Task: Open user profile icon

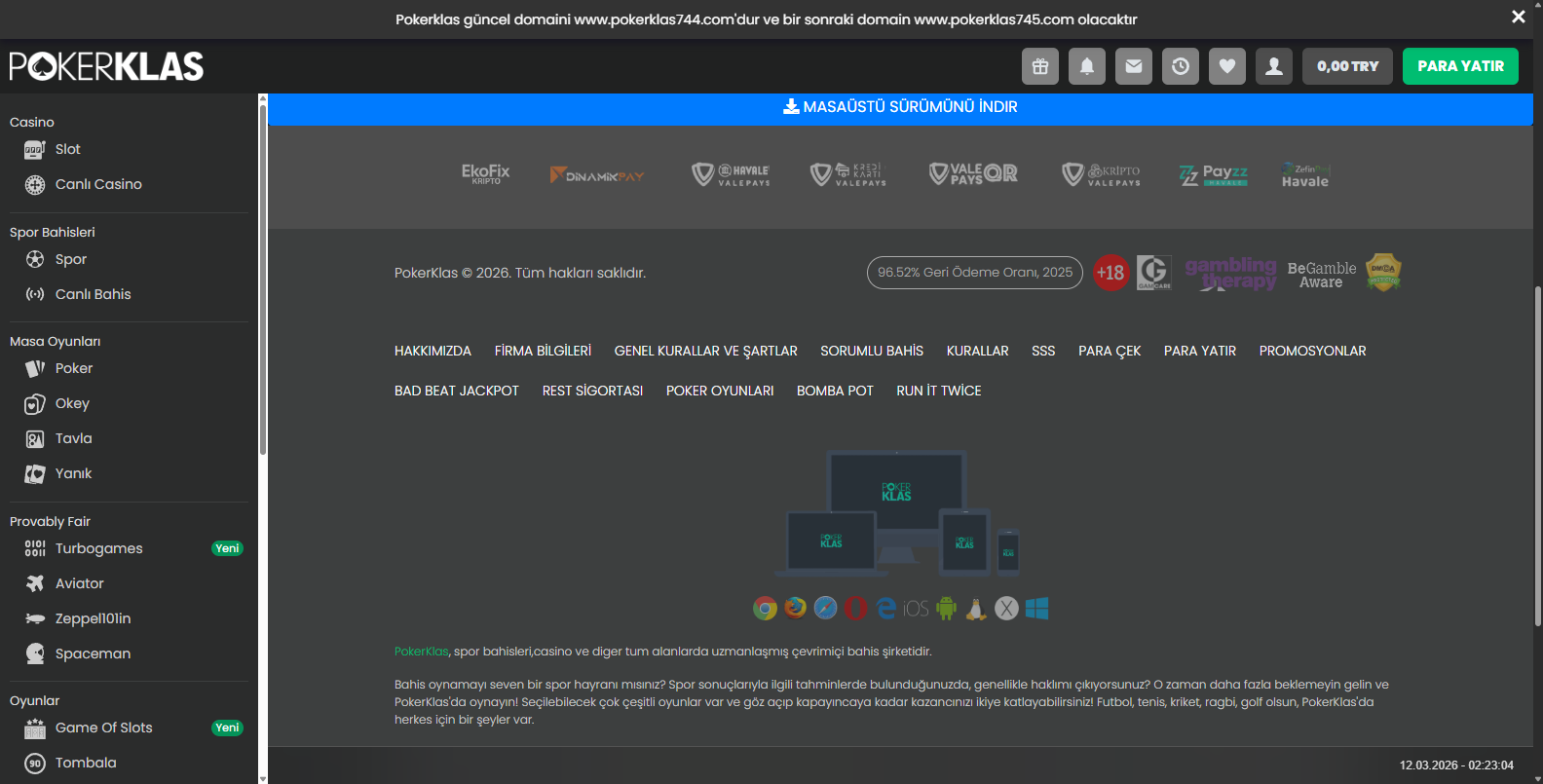Action: 1274,66
